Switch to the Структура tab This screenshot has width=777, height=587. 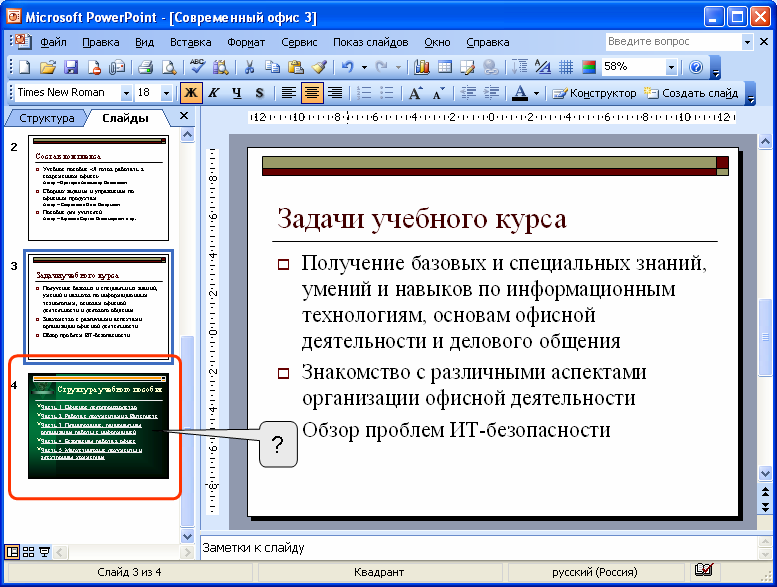tap(46, 118)
